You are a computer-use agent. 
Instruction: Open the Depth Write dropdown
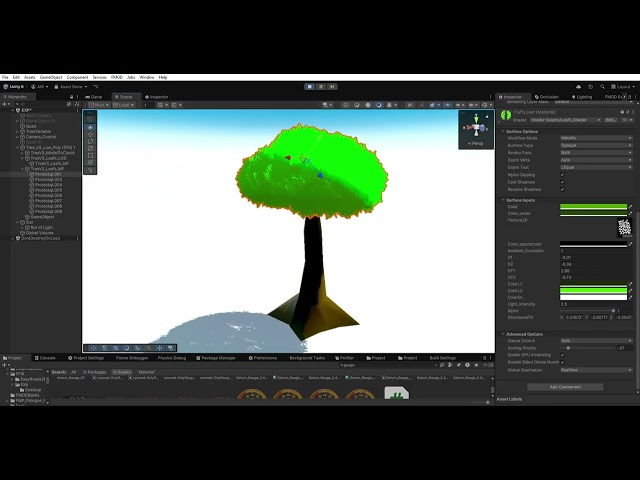pos(596,160)
